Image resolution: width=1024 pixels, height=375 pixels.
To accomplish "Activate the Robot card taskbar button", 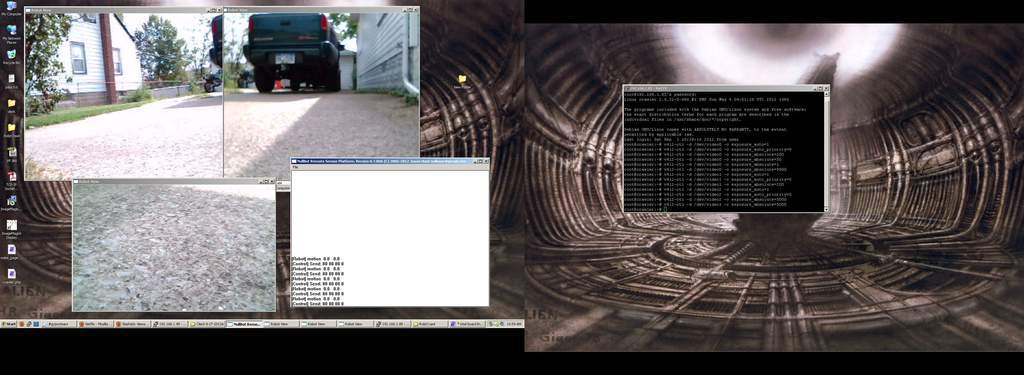I will pos(430,324).
